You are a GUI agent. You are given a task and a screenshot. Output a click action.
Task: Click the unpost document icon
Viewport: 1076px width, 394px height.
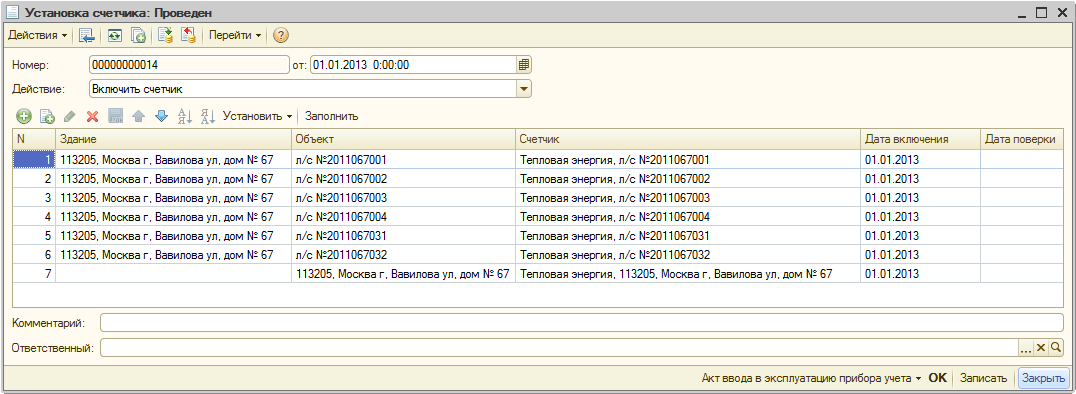(x=188, y=35)
